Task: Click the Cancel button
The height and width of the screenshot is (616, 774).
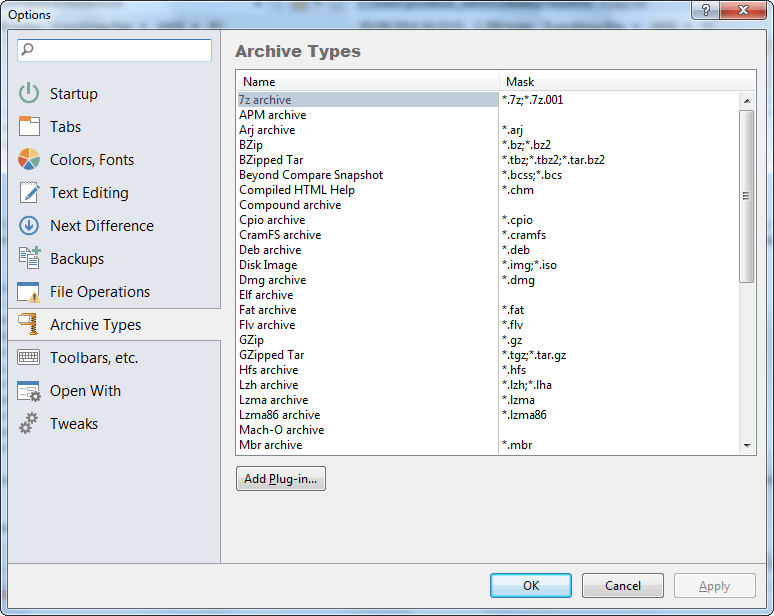Action: click(622, 585)
